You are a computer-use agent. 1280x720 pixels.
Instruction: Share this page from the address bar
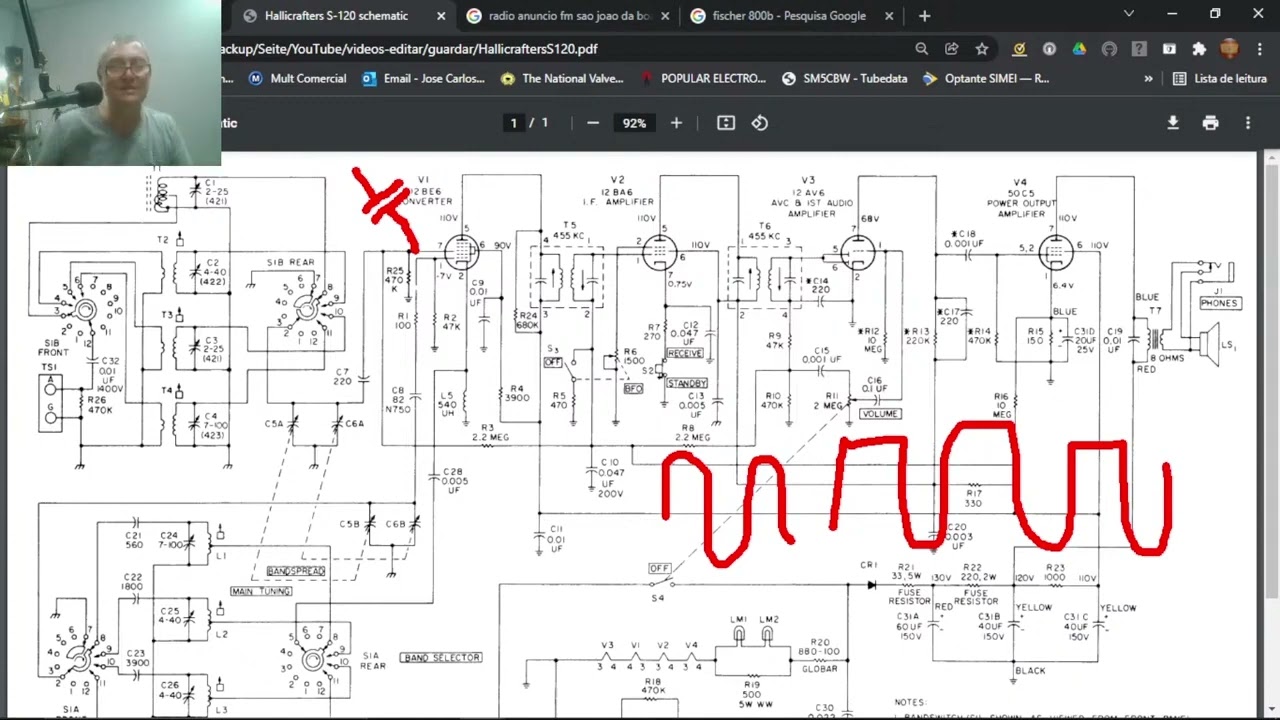[952, 49]
